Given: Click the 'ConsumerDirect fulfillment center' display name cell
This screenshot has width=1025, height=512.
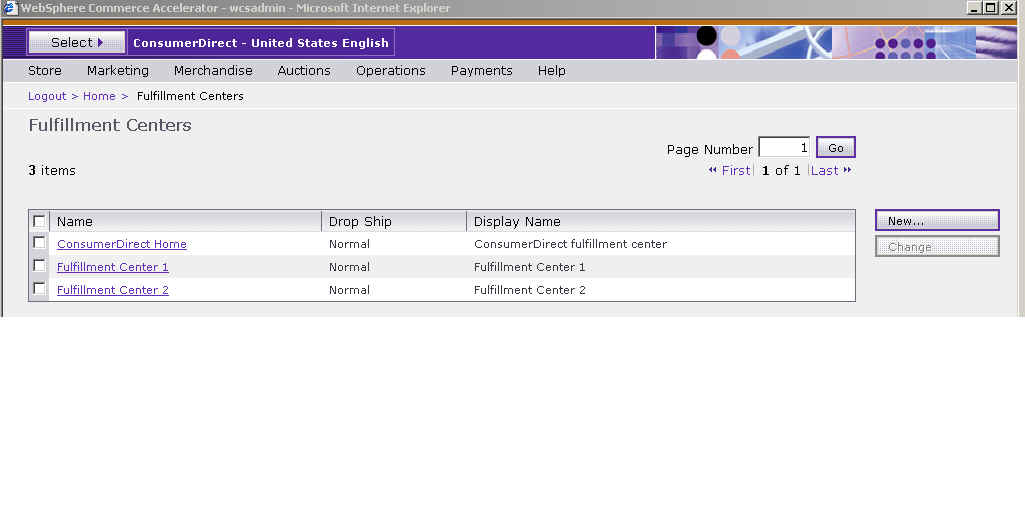Looking at the screenshot, I should tap(570, 244).
